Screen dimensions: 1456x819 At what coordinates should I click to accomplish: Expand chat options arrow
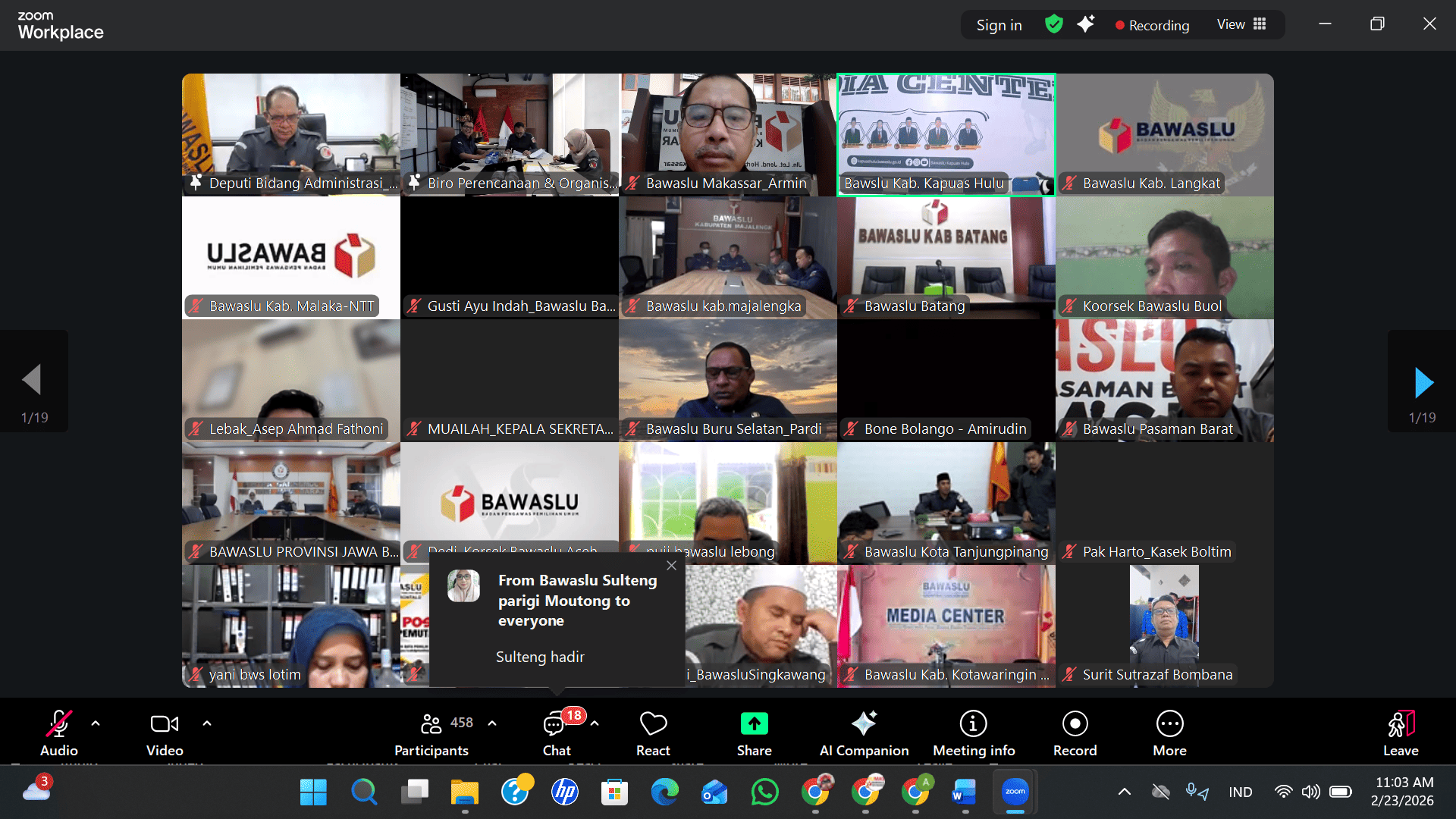pyautogui.click(x=595, y=723)
